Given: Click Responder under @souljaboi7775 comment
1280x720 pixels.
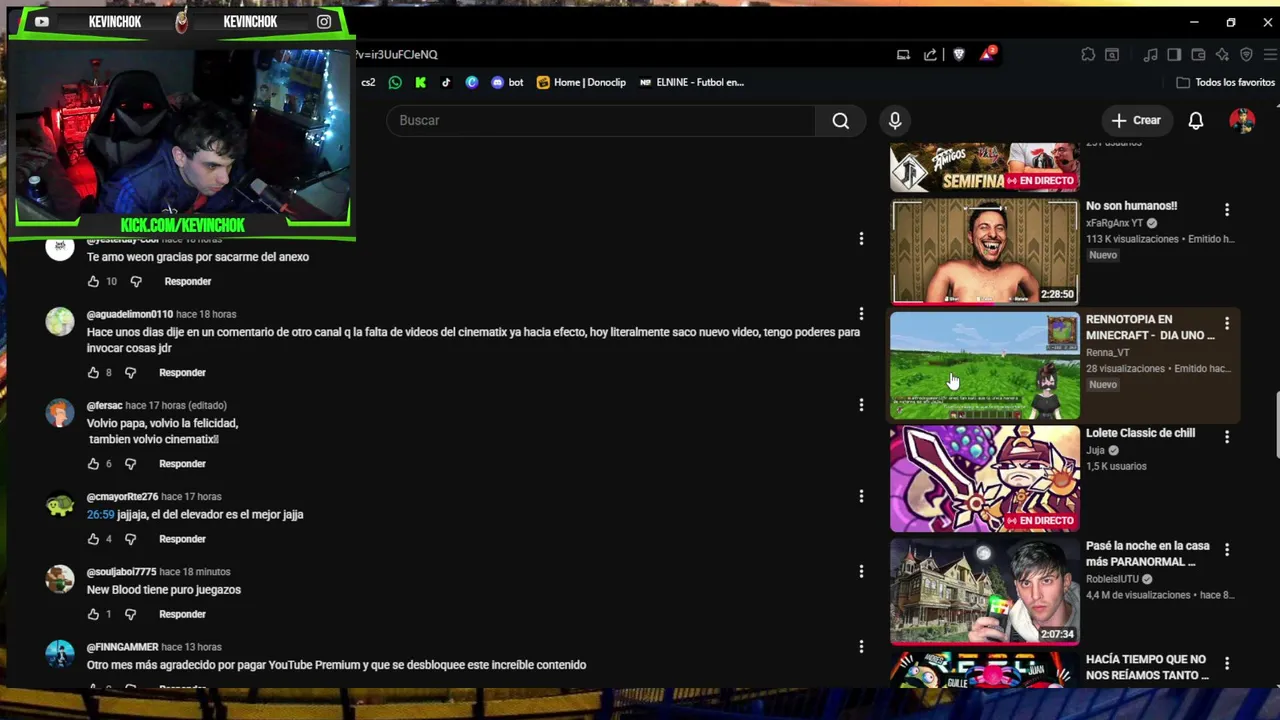Looking at the screenshot, I should (182, 614).
